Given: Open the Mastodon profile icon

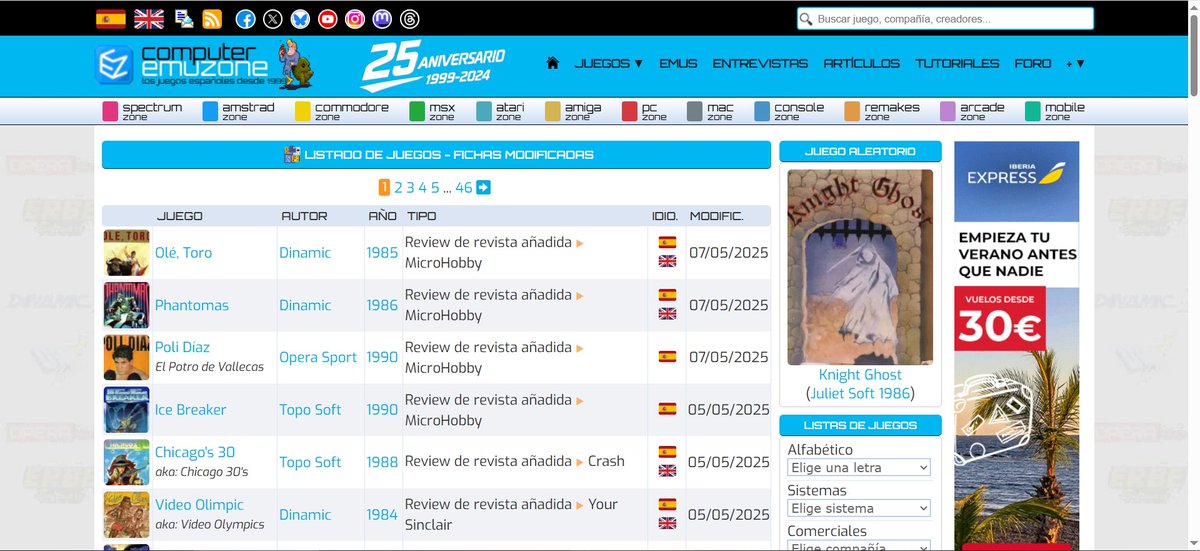Looking at the screenshot, I should click(382, 18).
